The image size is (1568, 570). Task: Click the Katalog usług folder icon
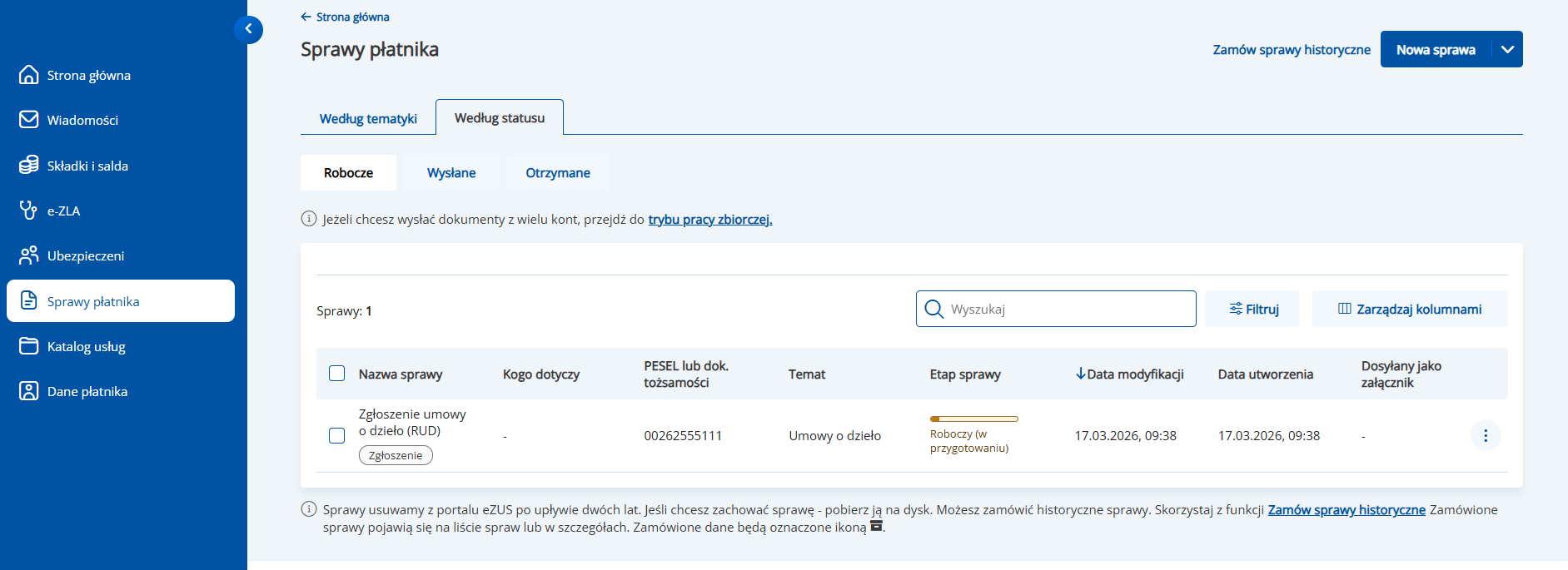pyautogui.click(x=29, y=346)
